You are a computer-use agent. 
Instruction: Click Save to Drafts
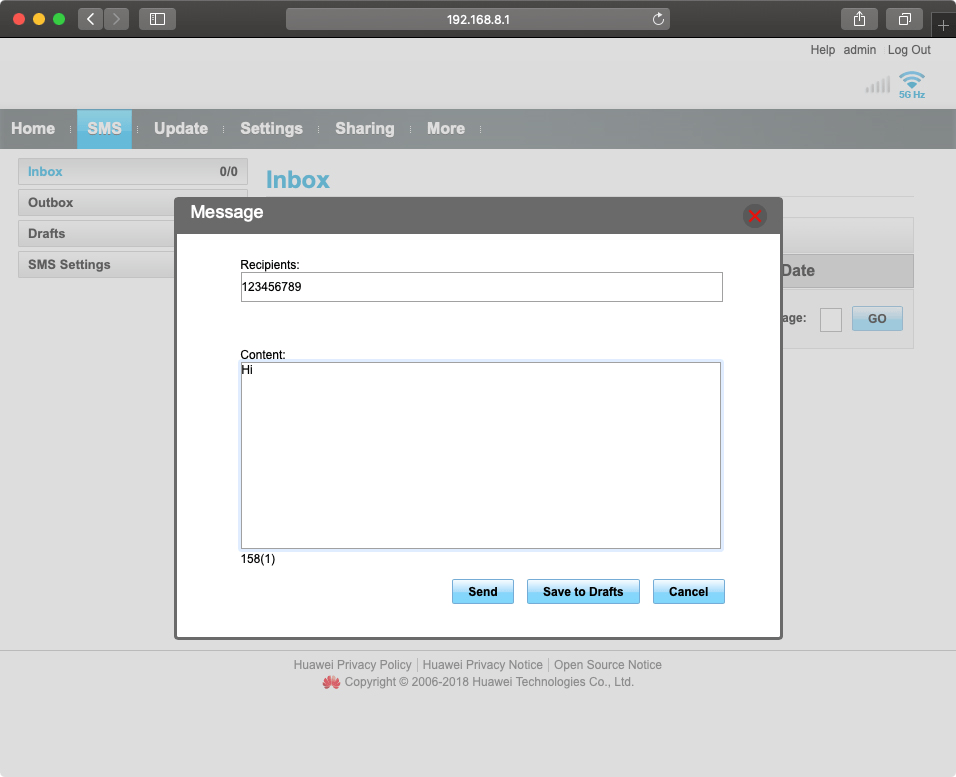[x=583, y=591]
